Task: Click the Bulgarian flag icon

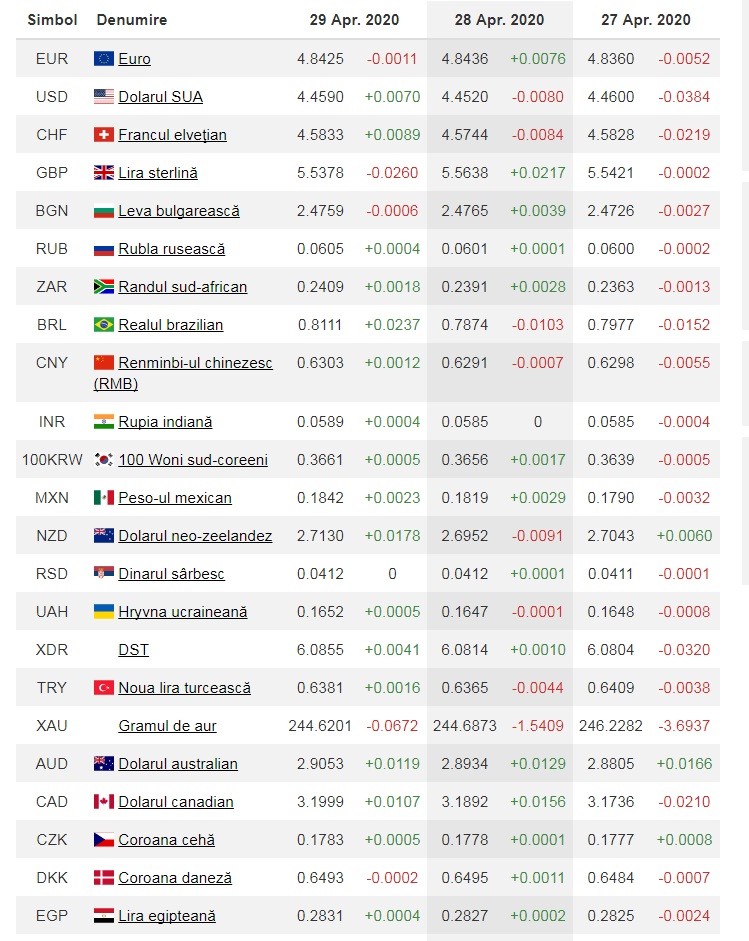Action: [x=104, y=211]
